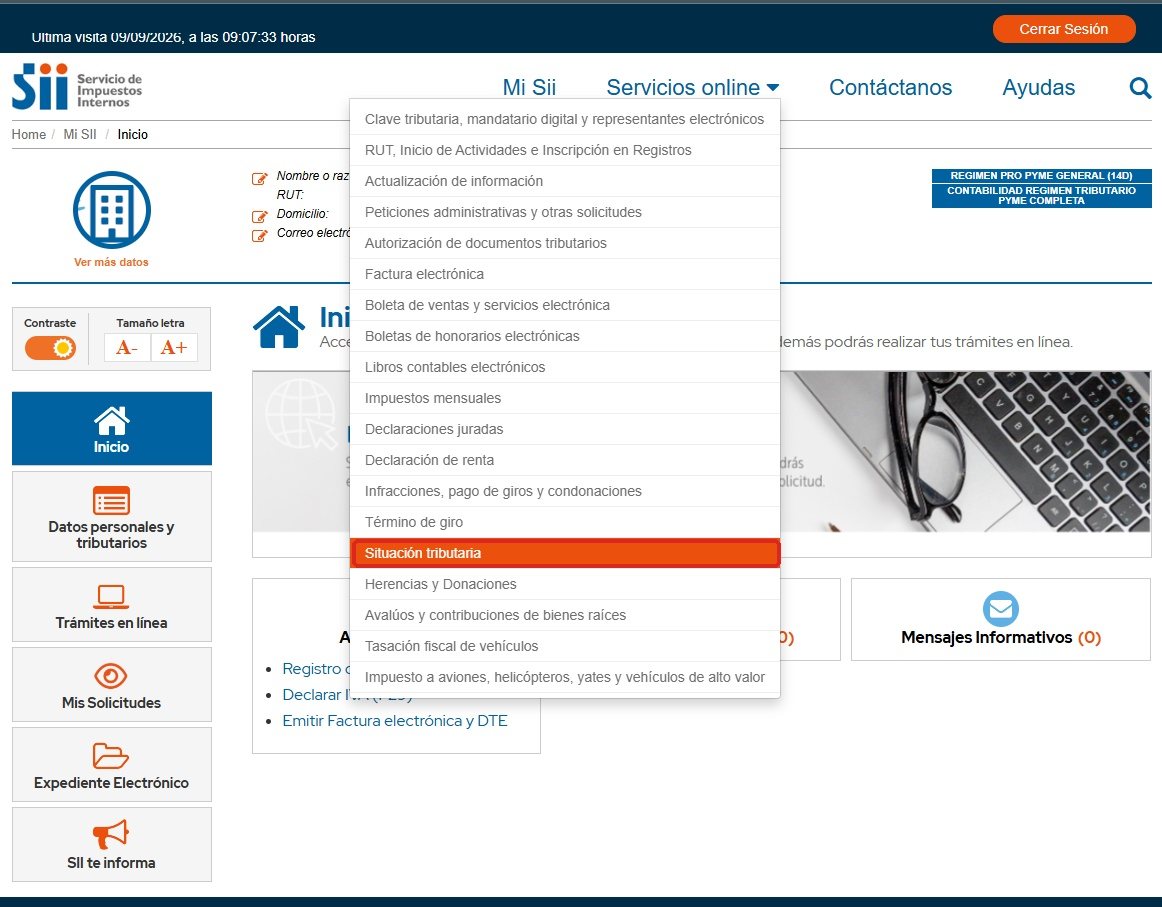
Task: Open Emitir Factura electrónica y DTE link
Action: point(395,721)
